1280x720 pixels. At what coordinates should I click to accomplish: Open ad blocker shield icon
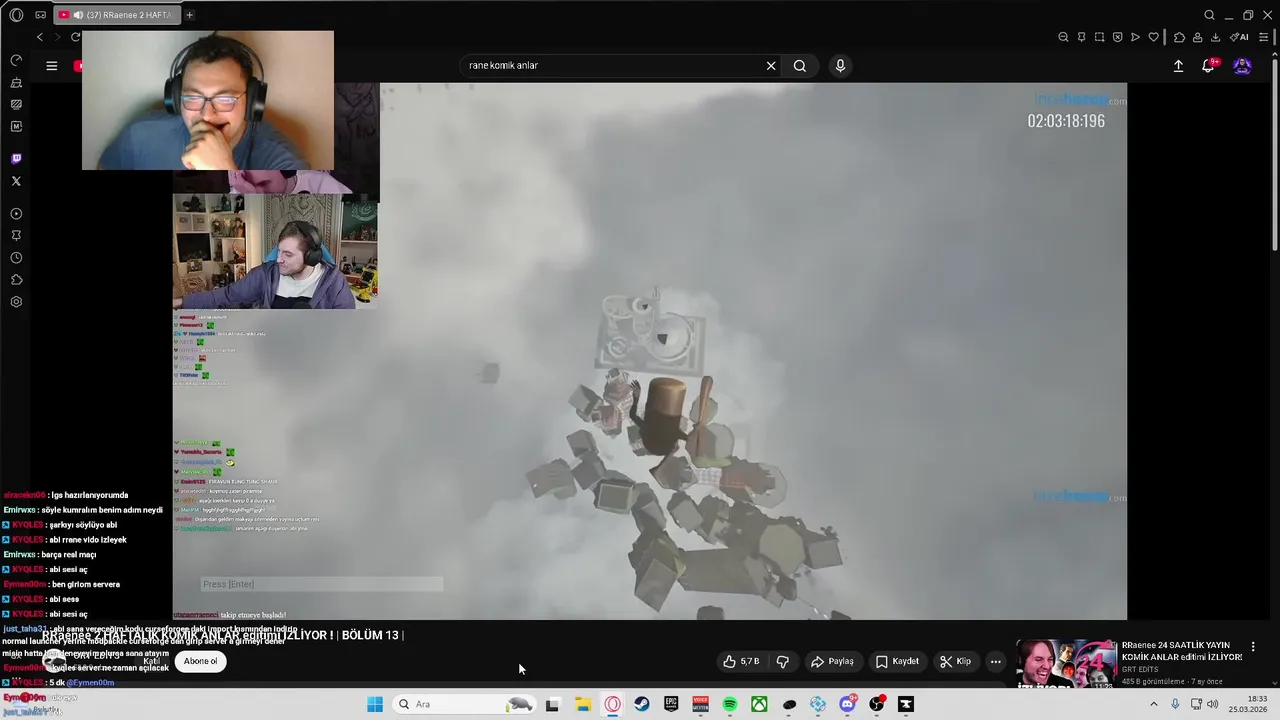tap(1117, 37)
